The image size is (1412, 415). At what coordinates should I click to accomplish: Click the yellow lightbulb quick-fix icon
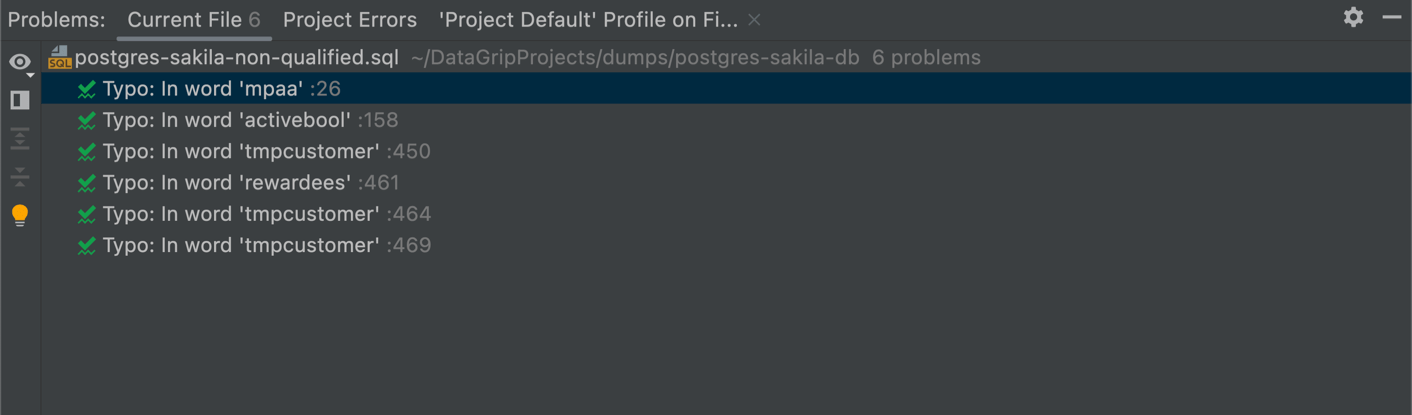(19, 215)
